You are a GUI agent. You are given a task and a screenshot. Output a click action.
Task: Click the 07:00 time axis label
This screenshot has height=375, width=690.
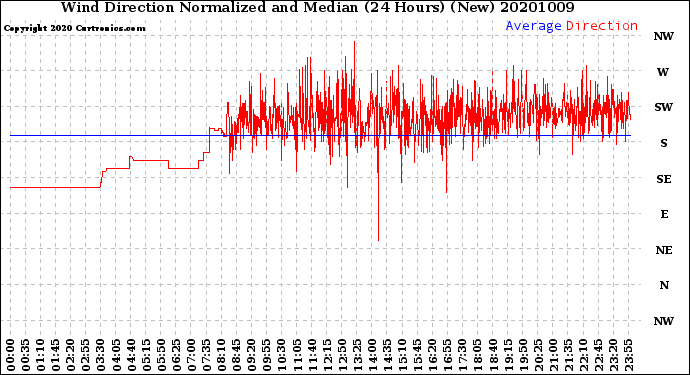click(x=191, y=355)
